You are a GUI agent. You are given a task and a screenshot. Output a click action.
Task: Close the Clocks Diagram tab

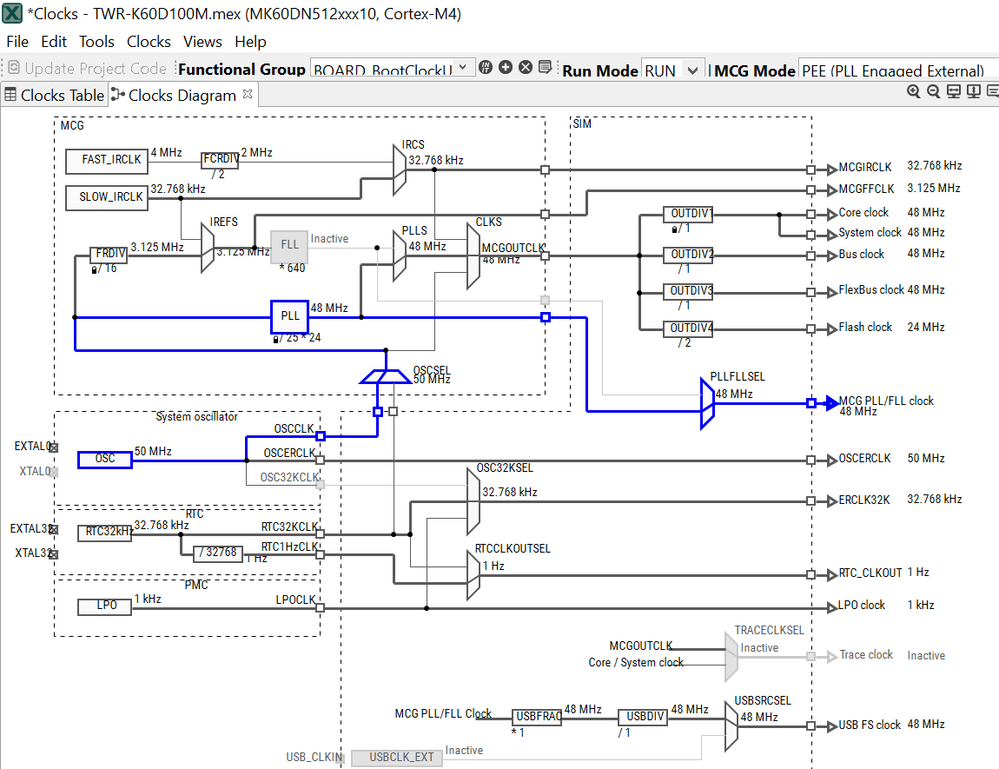click(x=247, y=94)
